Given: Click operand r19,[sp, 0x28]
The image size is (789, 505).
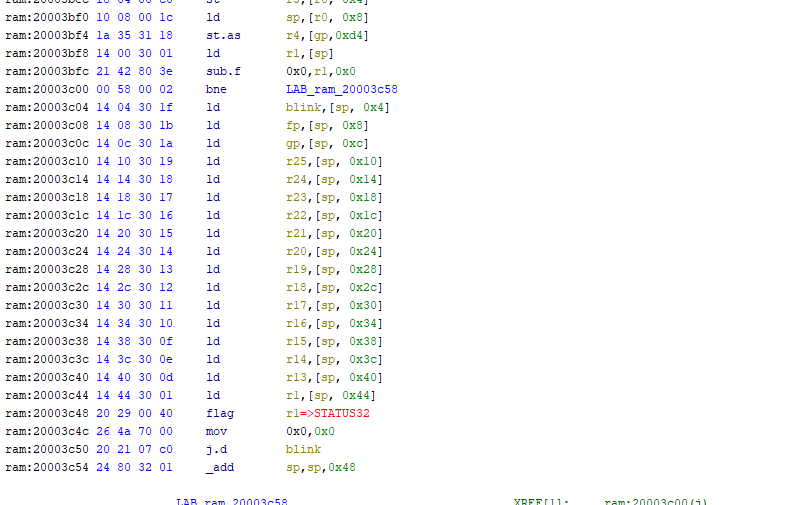Looking at the screenshot, I should (x=334, y=270).
